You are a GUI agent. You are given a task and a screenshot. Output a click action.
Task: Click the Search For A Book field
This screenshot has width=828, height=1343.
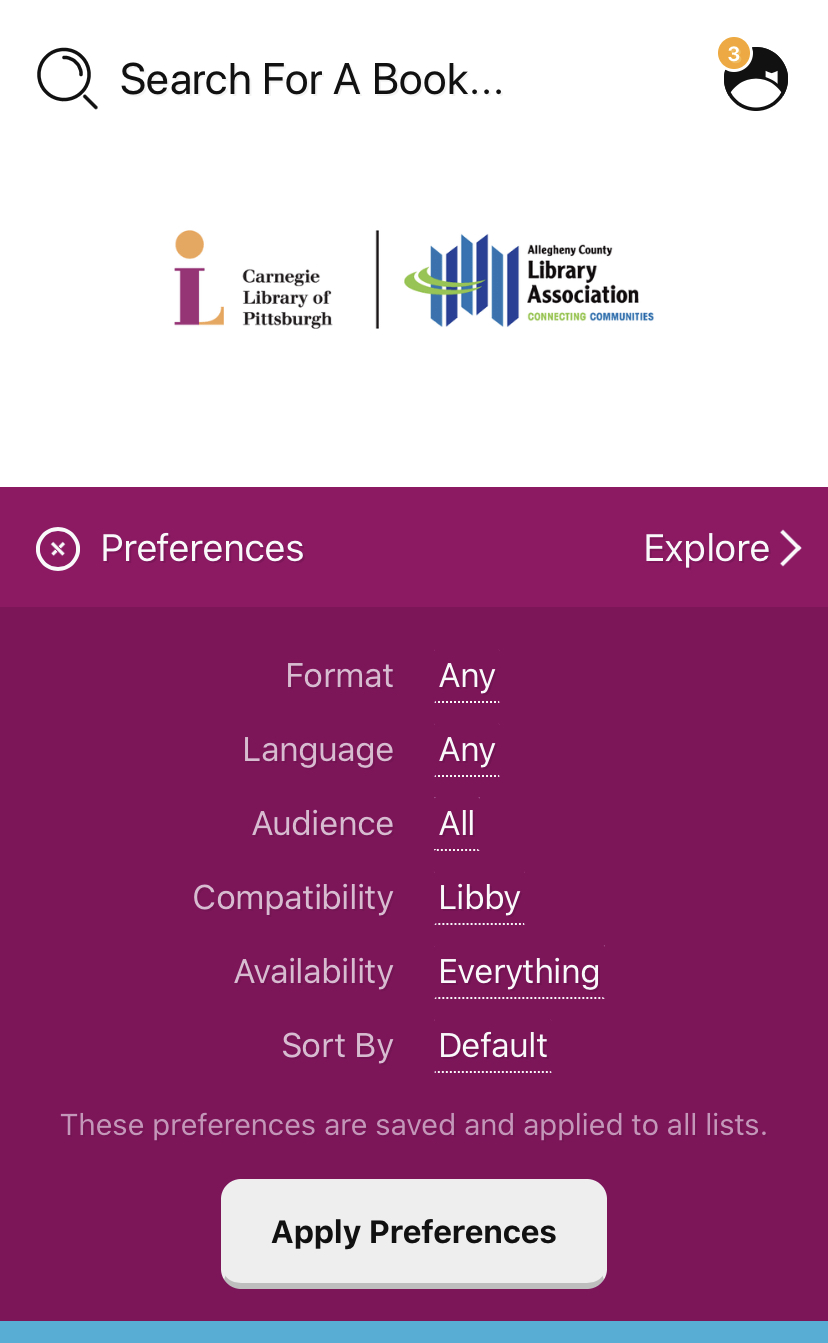point(311,80)
